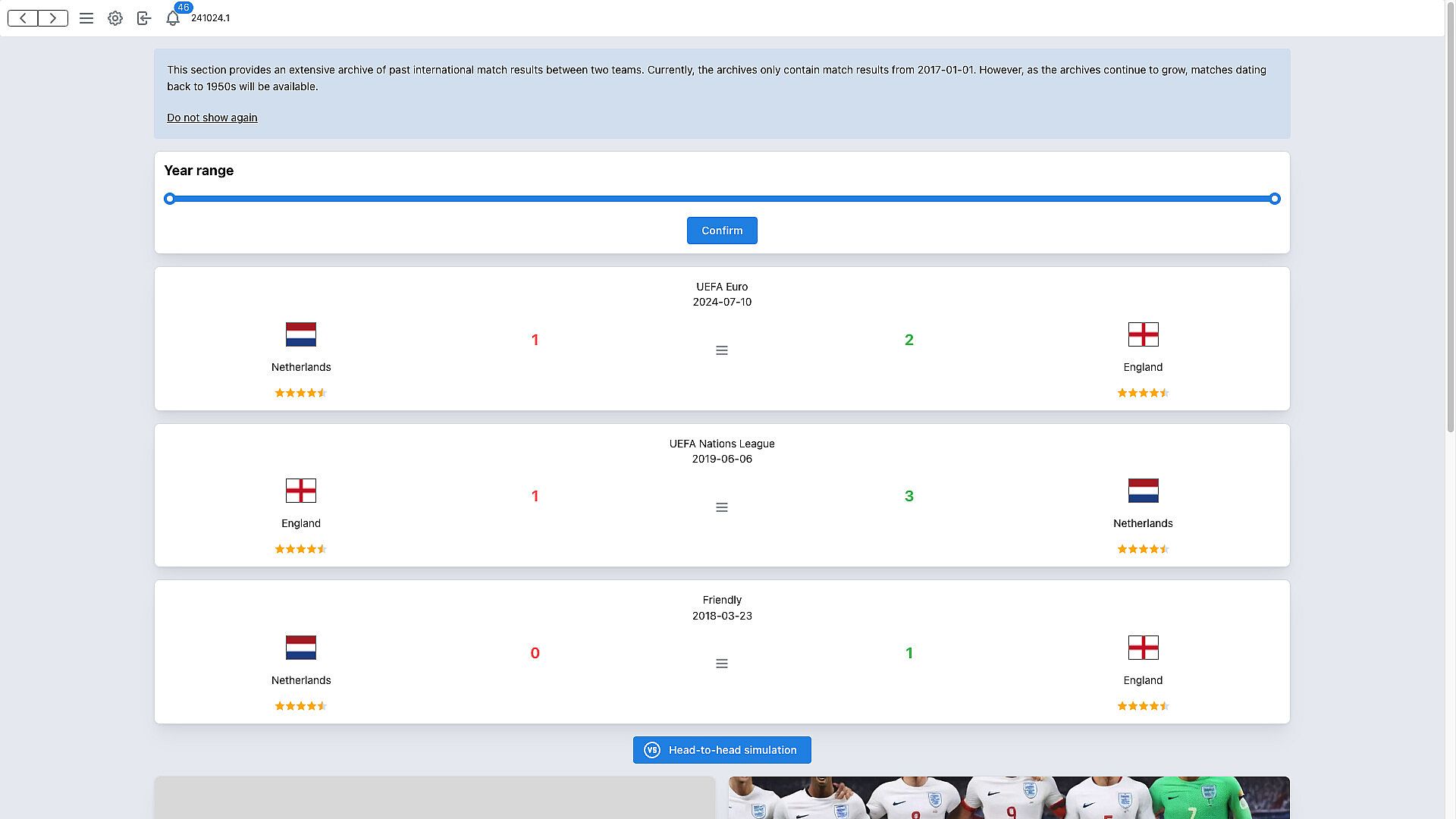Screen dimensions: 1456x819
Task: Open the hamburger menu in top bar
Action: click(86, 18)
